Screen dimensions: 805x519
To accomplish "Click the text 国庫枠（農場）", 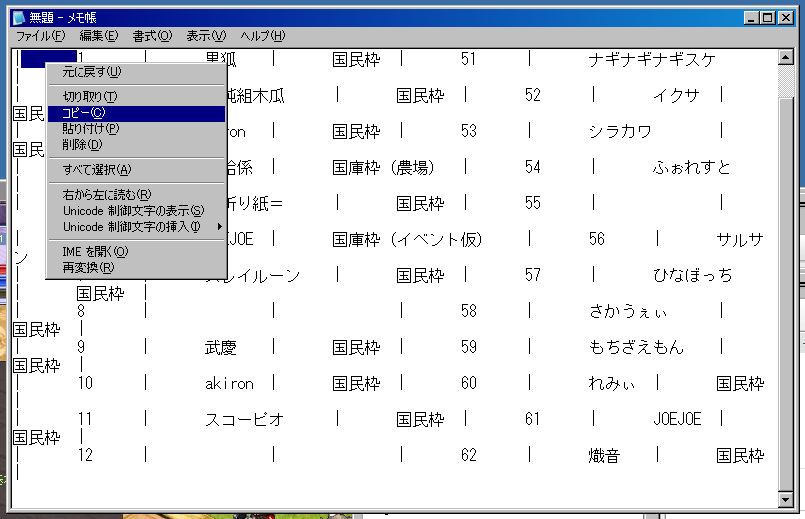I will 383,167.
